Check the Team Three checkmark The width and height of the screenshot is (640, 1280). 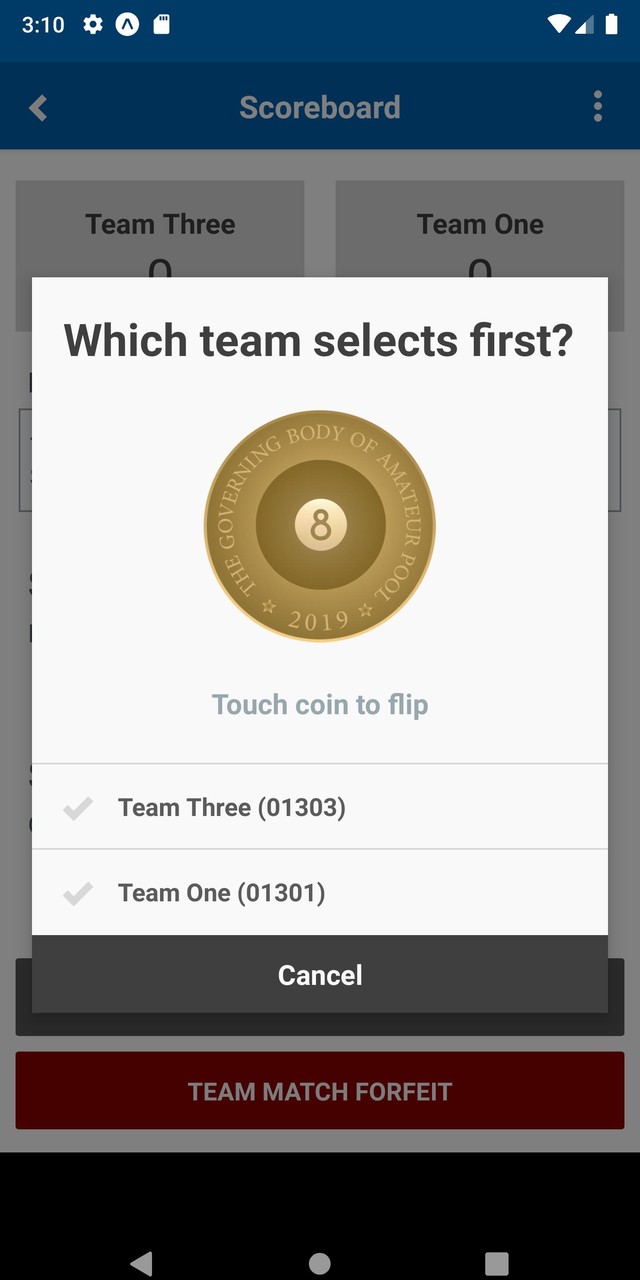point(77,808)
